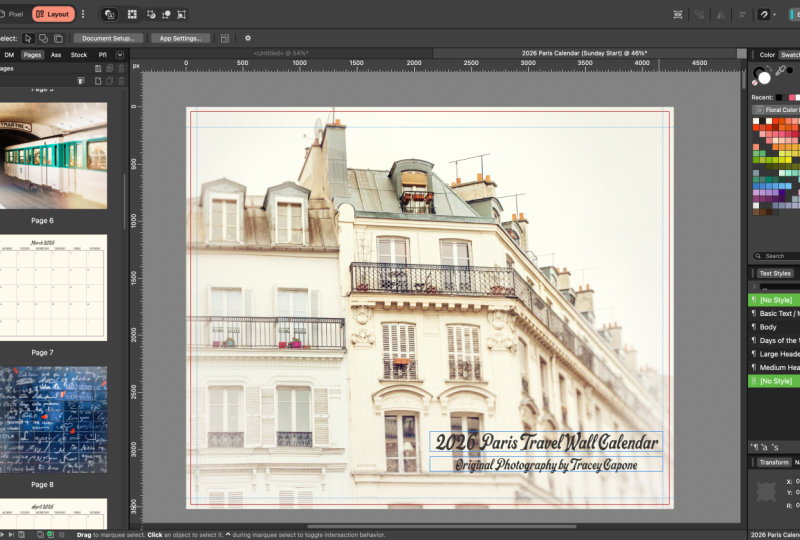Image resolution: width=800 pixels, height=540 pixels.
Task: Click the alignment icon in top toolbar
Action: point(742,14)
